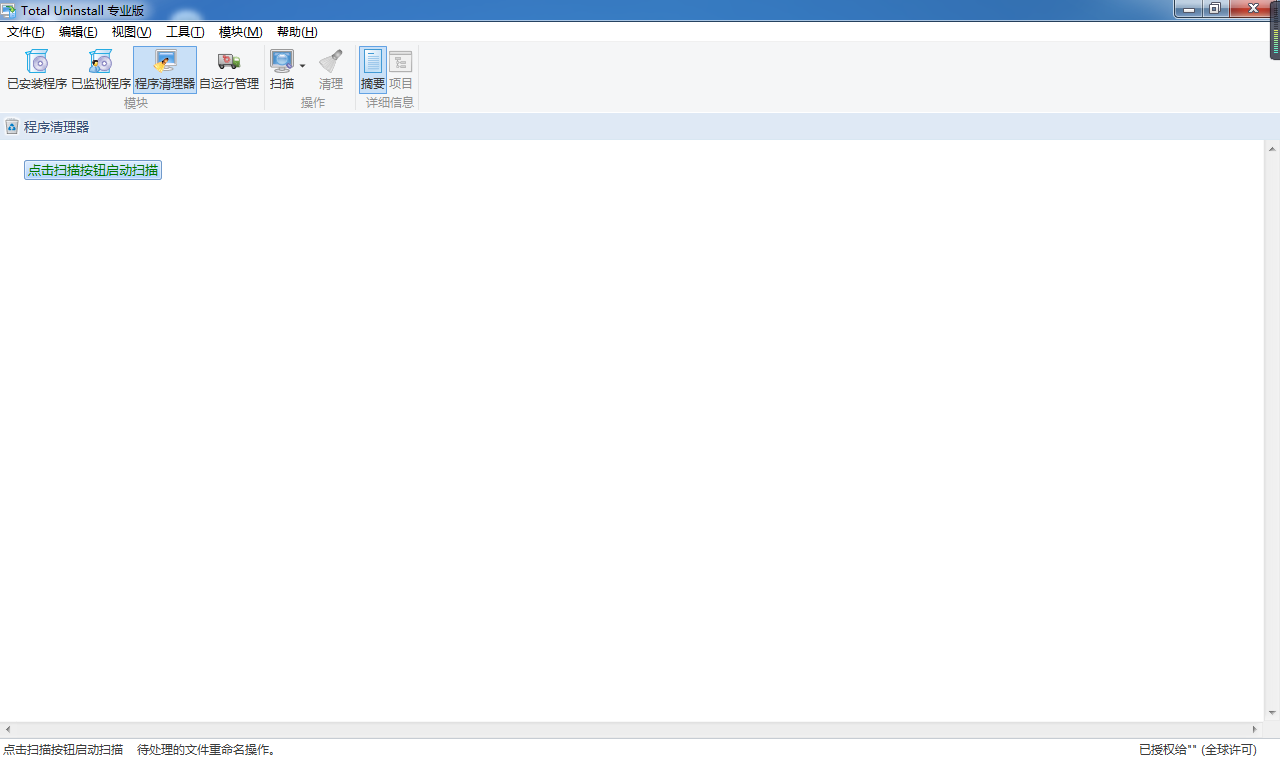Open the 模块 (Module) menu

239,31
